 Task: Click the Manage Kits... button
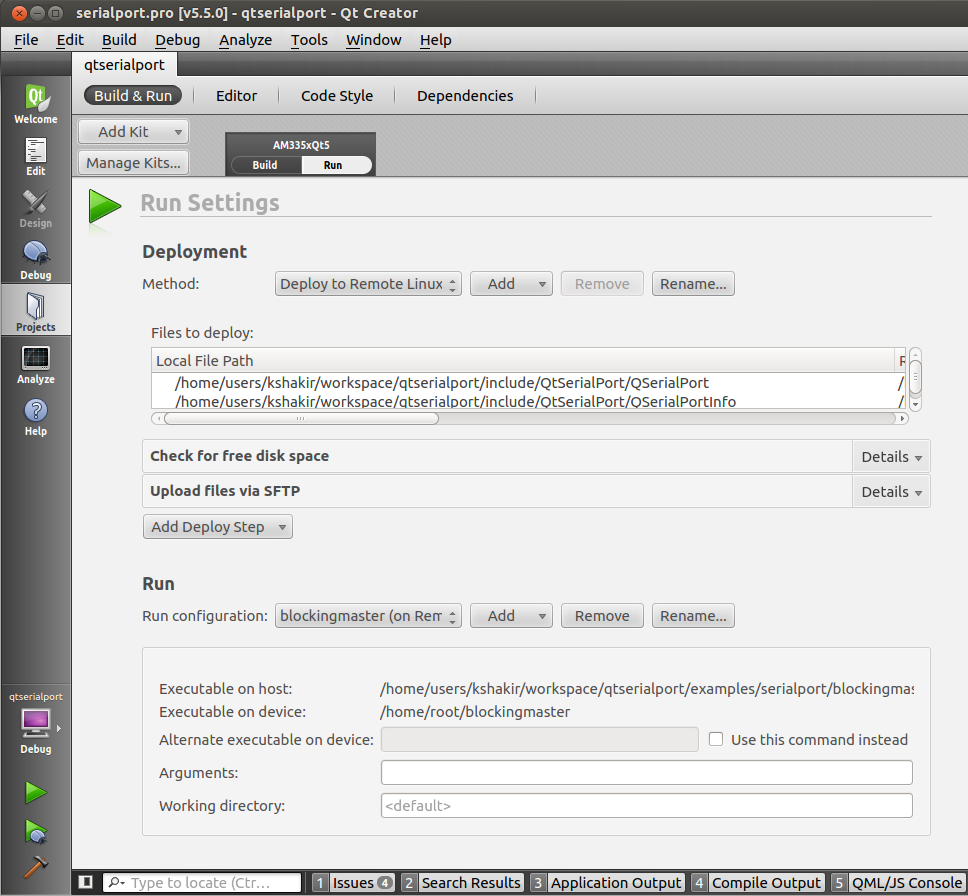pos(133,163)
